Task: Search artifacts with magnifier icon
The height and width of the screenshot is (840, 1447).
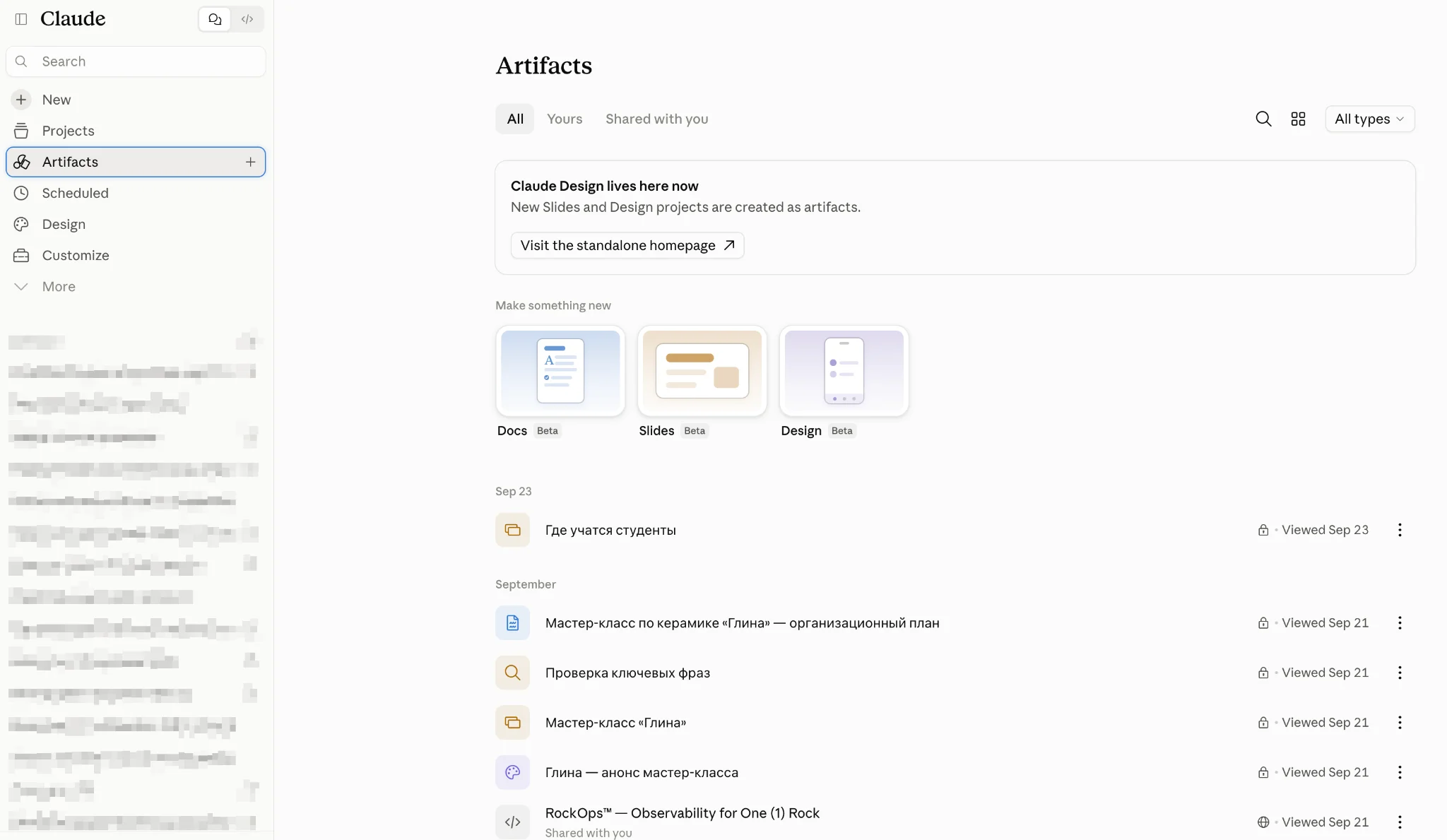Action: point(1263,119)
